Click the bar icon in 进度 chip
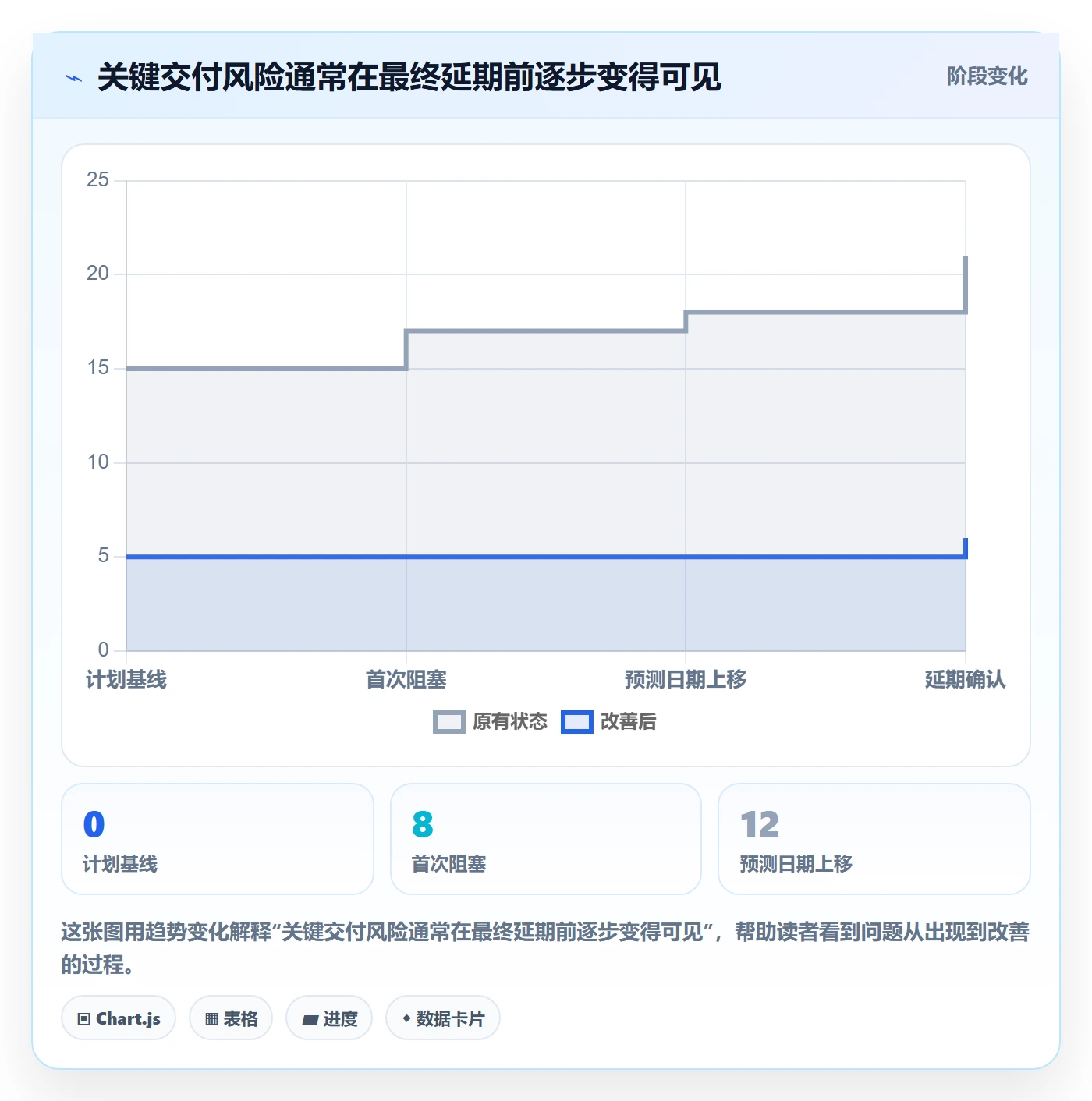This screenshot has height=1101, width=1092. tap(310, 1020)
